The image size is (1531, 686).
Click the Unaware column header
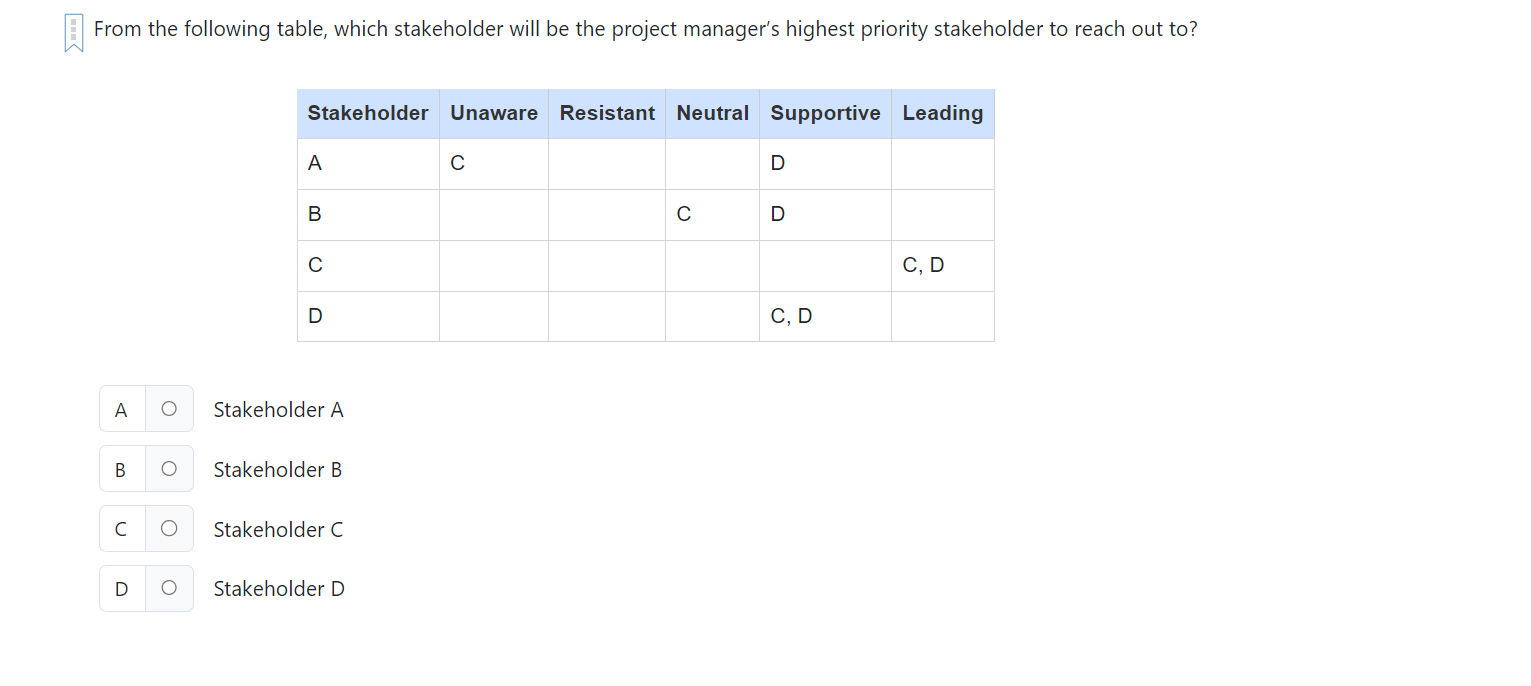coord(493,113)
